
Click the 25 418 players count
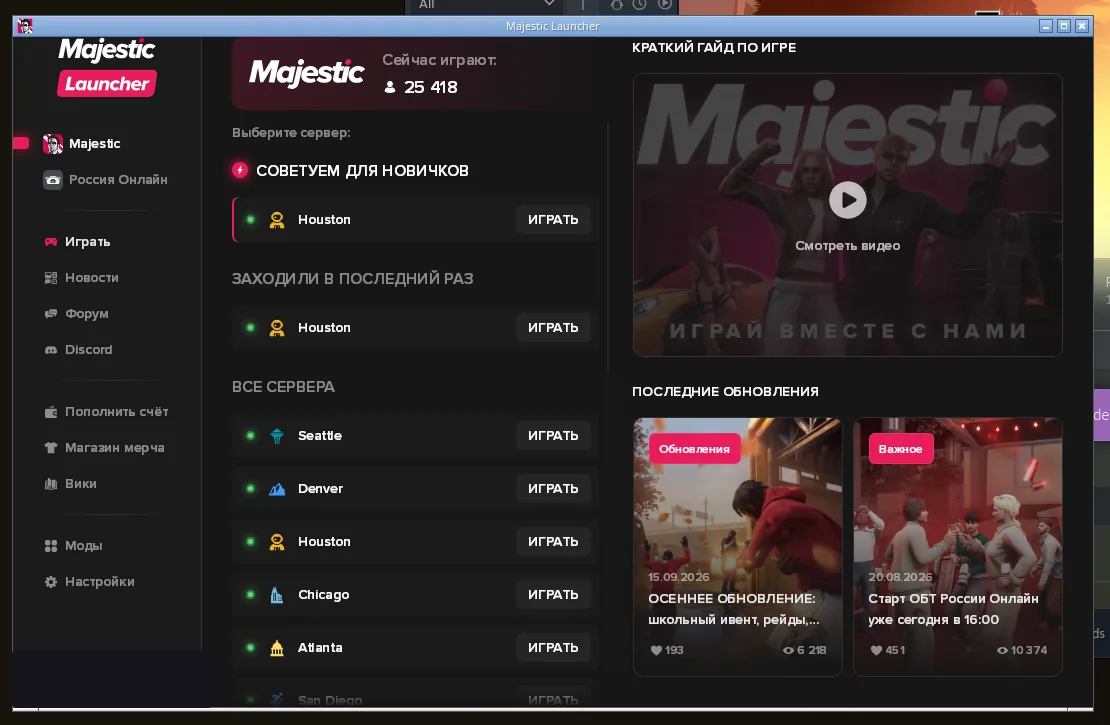point(430,87)
